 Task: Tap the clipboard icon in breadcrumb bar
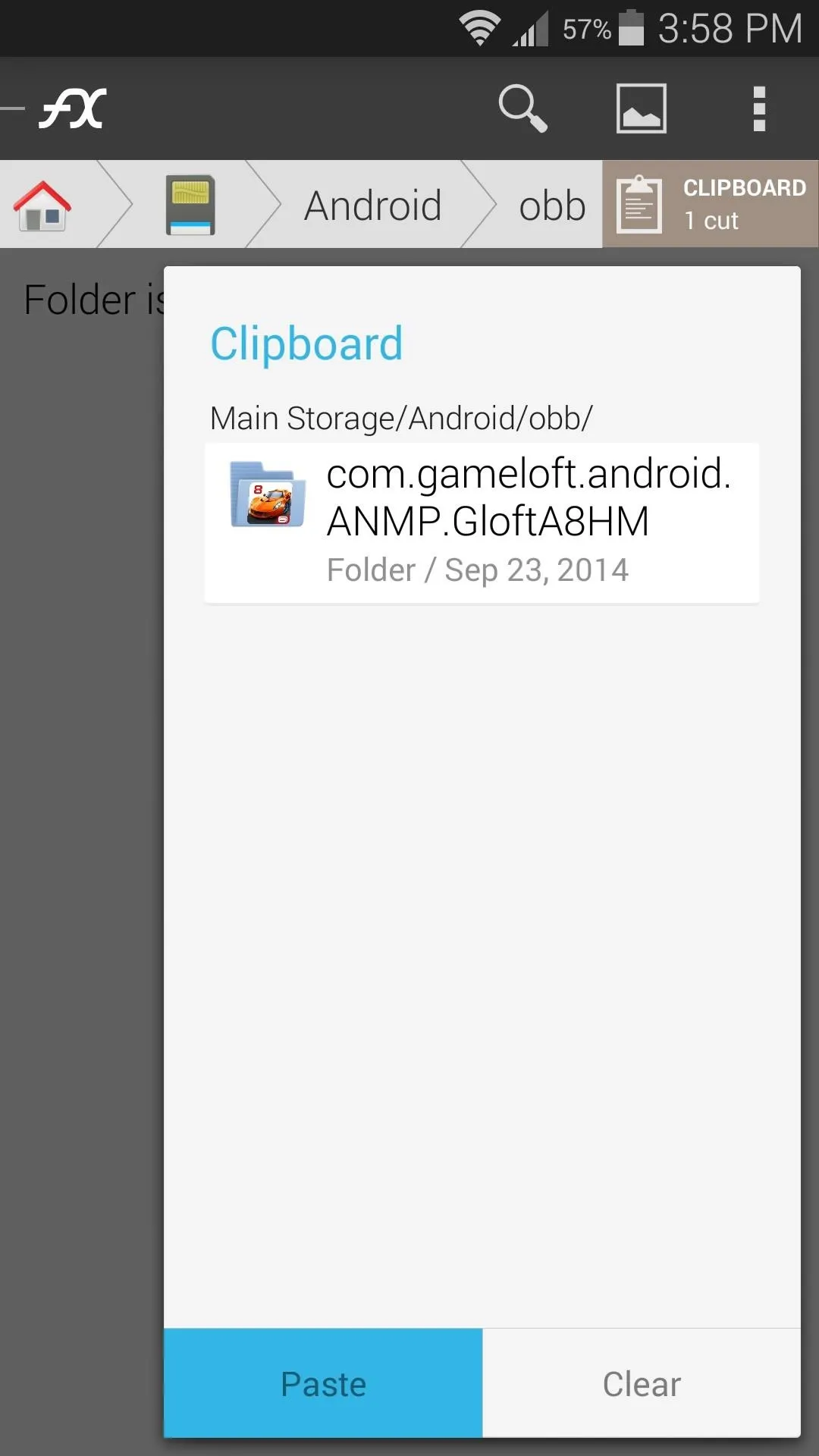point(639,205)
